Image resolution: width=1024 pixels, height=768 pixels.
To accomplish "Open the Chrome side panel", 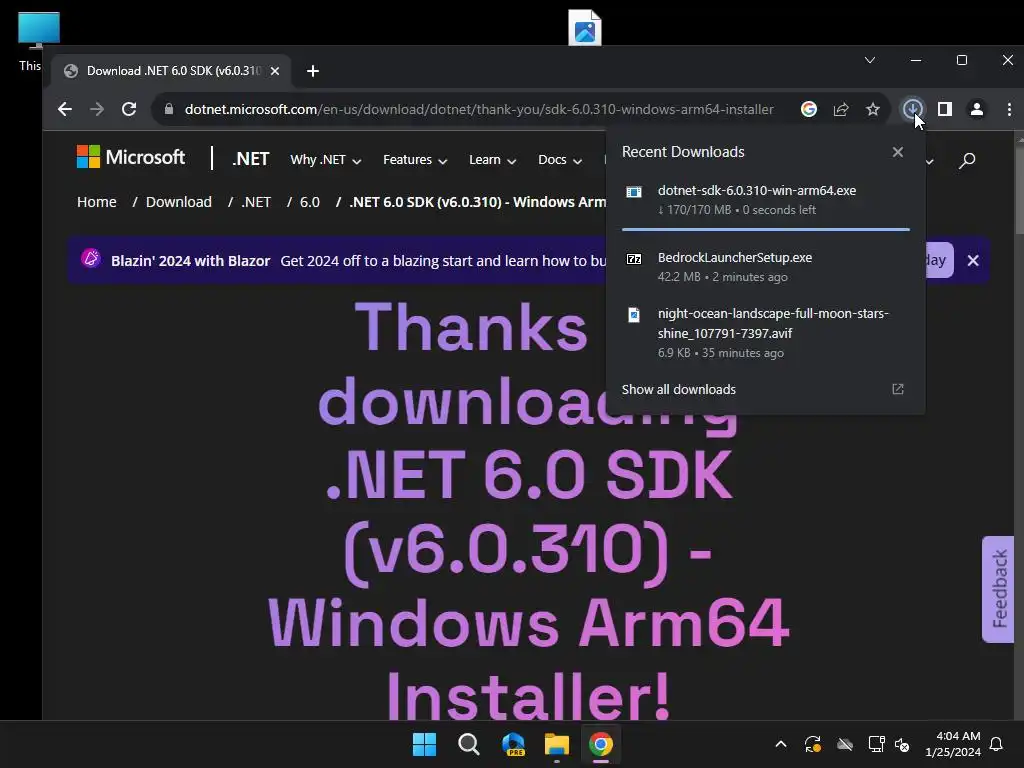I will point(944,109).
